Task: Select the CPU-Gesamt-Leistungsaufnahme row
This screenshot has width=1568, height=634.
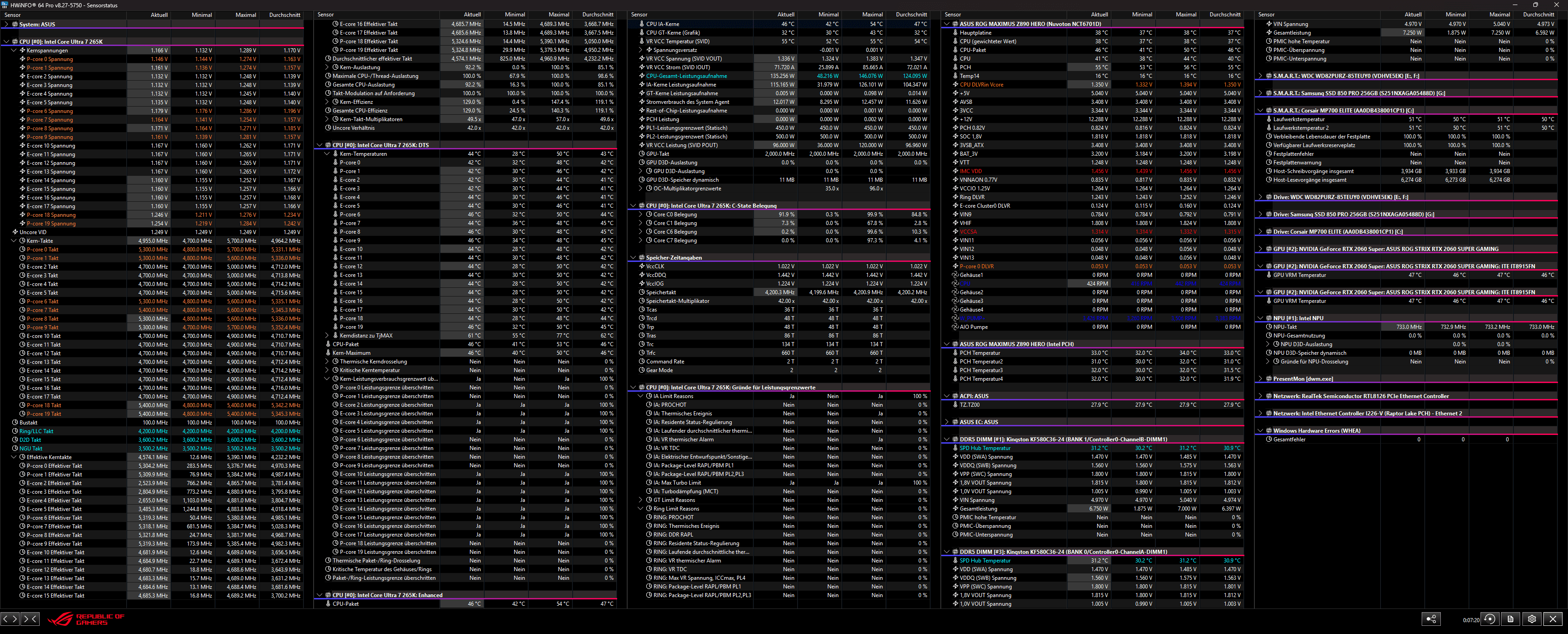Action: tap(686, 76)
